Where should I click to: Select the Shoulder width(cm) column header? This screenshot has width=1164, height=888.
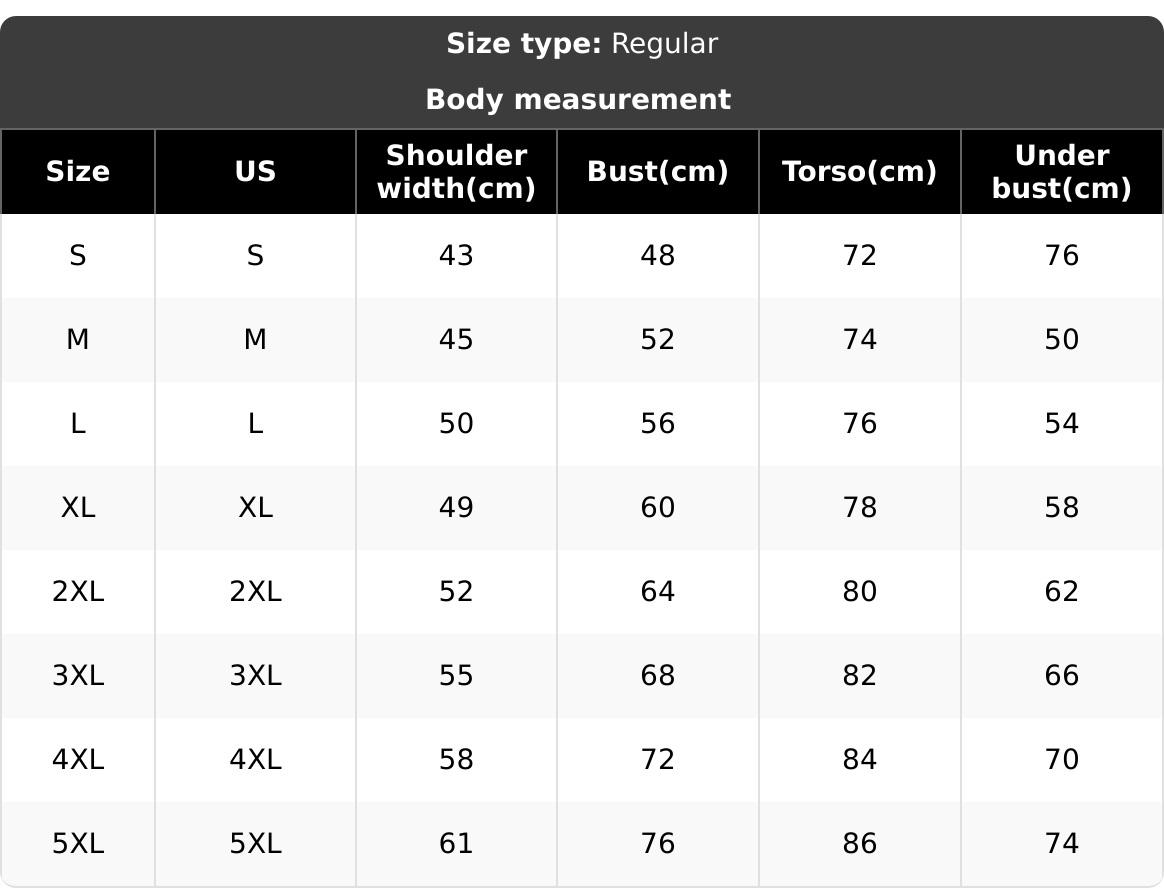(456, 172)
